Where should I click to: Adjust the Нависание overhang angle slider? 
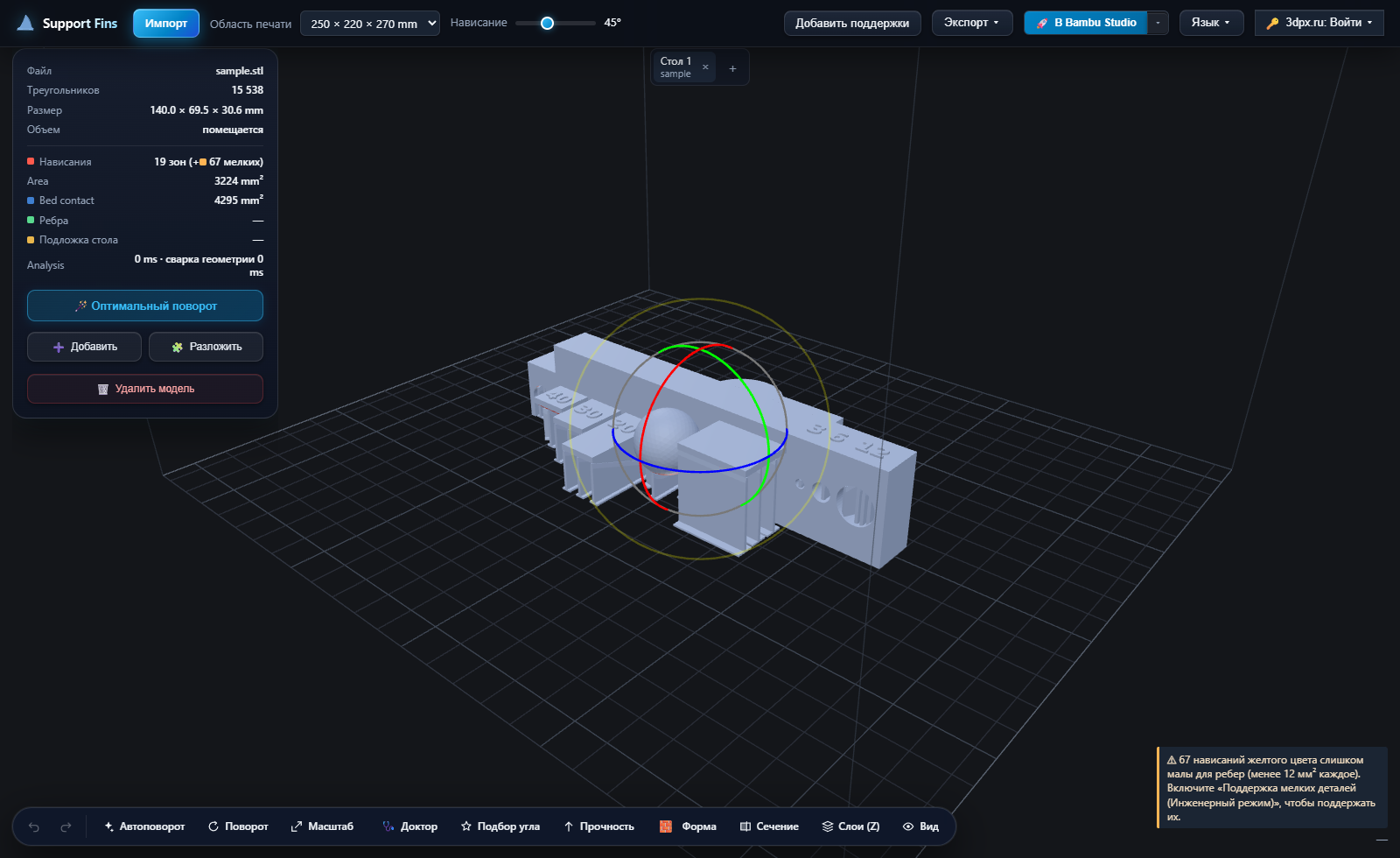click(555, 24)
